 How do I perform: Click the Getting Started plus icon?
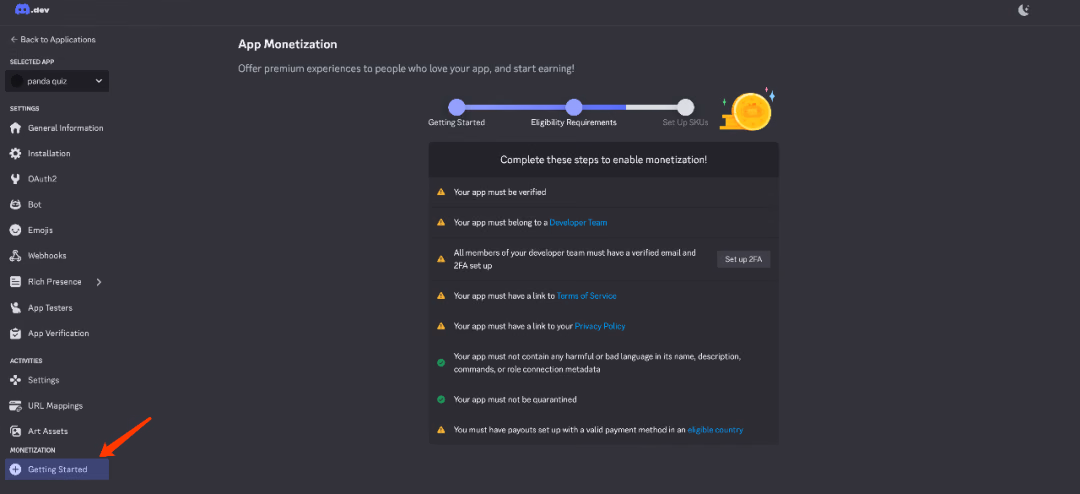coord(15,470)
